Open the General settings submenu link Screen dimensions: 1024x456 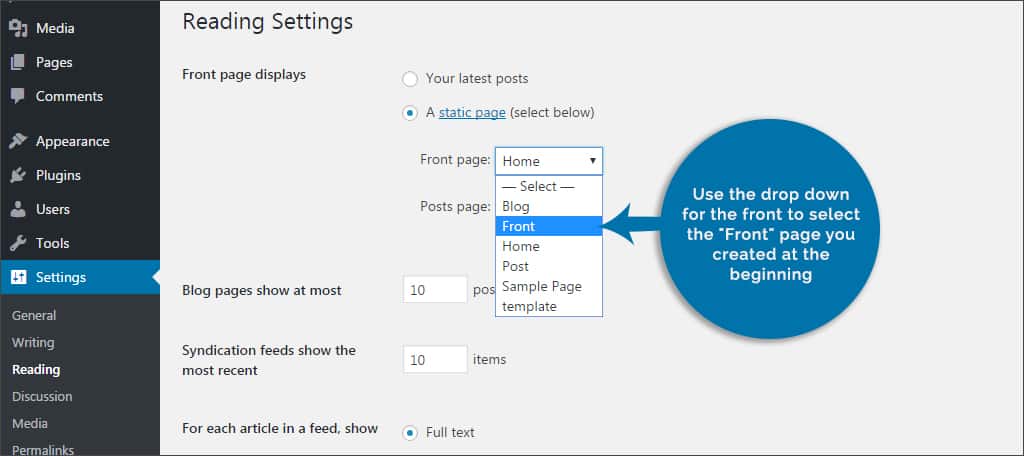(x=34, y=316)
